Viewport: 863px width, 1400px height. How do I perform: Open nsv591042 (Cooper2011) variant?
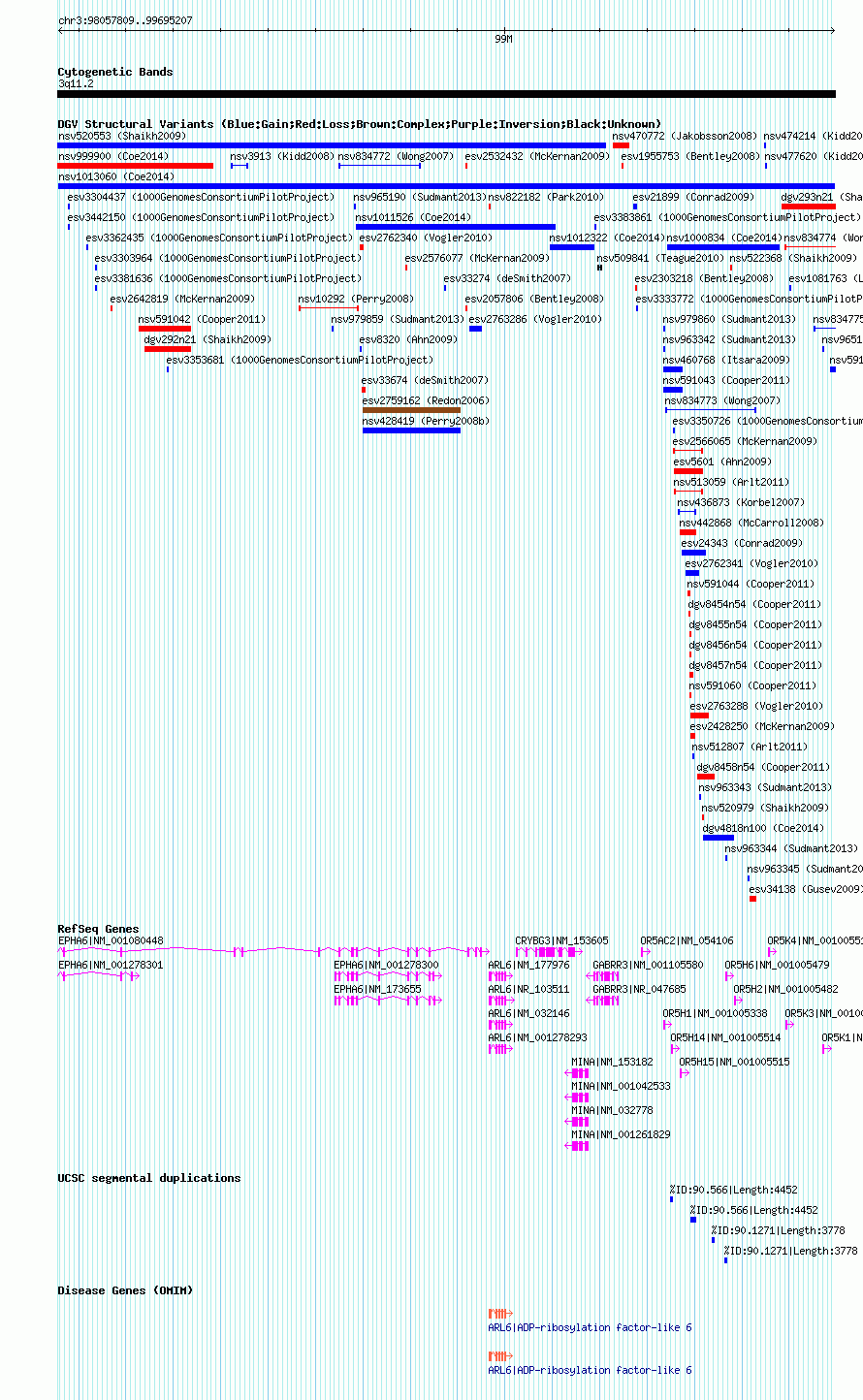click(x=202, y=319)
